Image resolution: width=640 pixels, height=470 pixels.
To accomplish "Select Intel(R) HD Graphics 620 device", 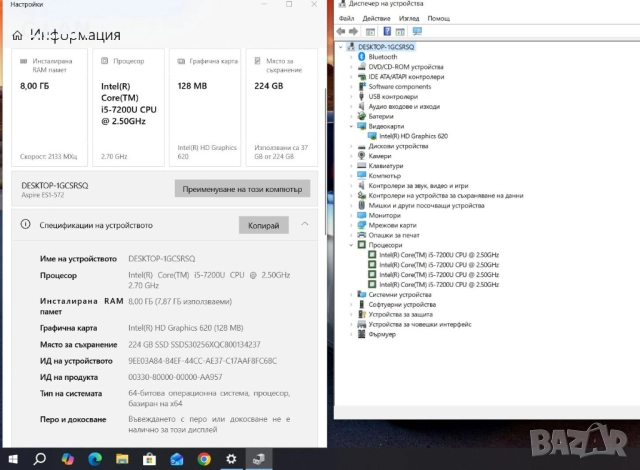I will [413, 136].
